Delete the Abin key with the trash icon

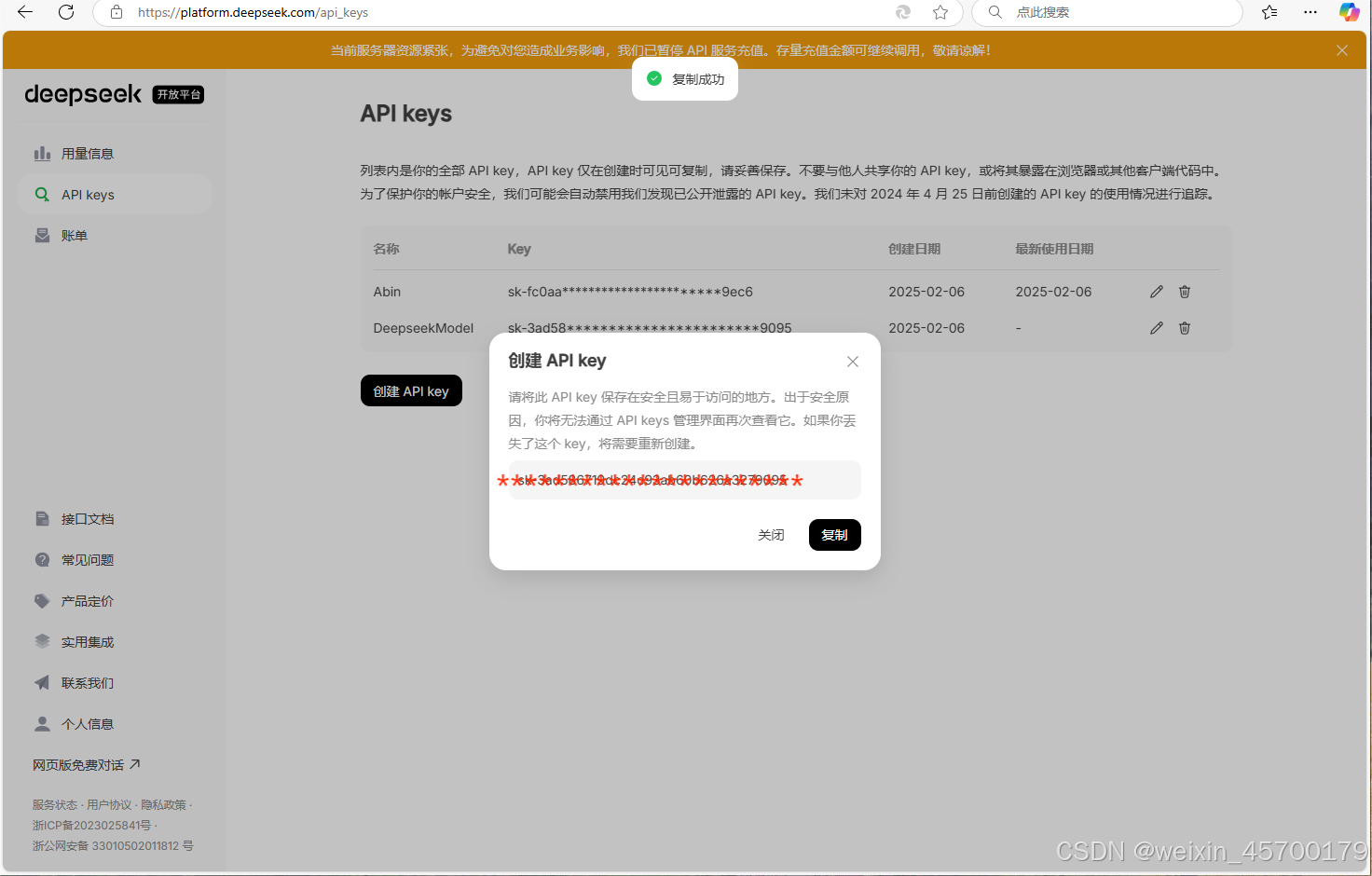coord(1185,292)
